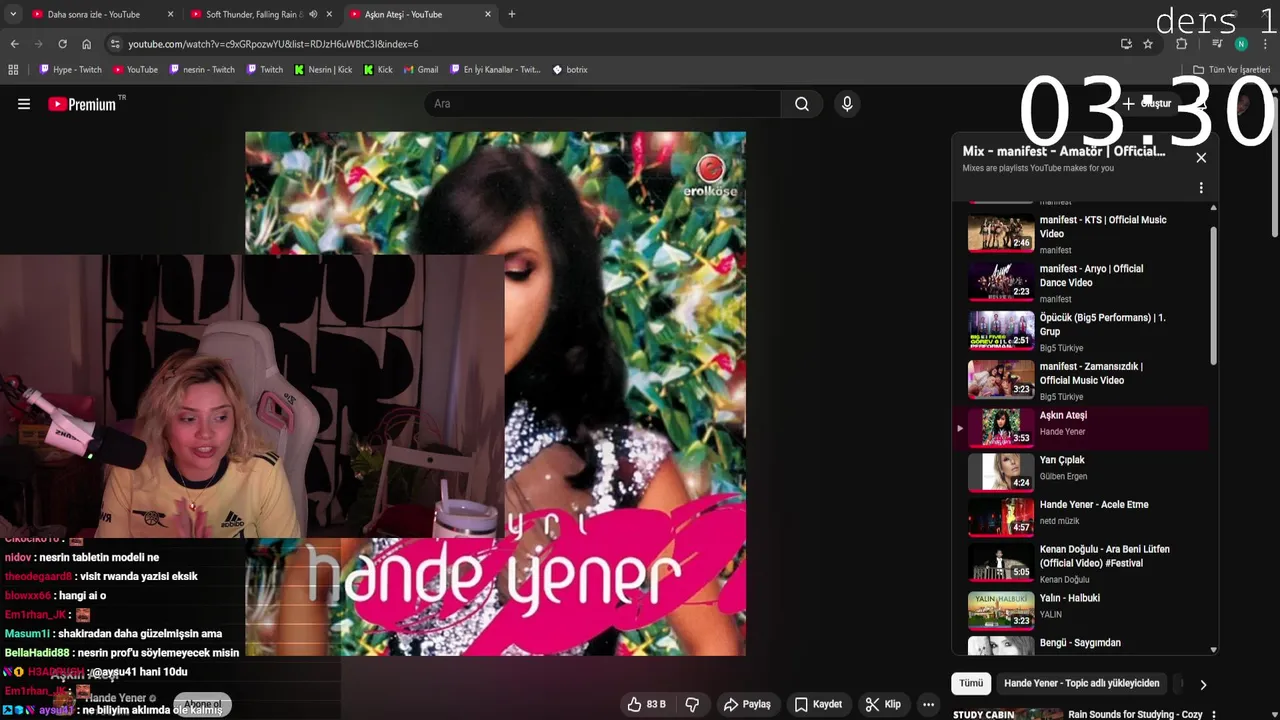
Task: Bookmark this page with the star icon
Action: click(x=1148, y=44)
